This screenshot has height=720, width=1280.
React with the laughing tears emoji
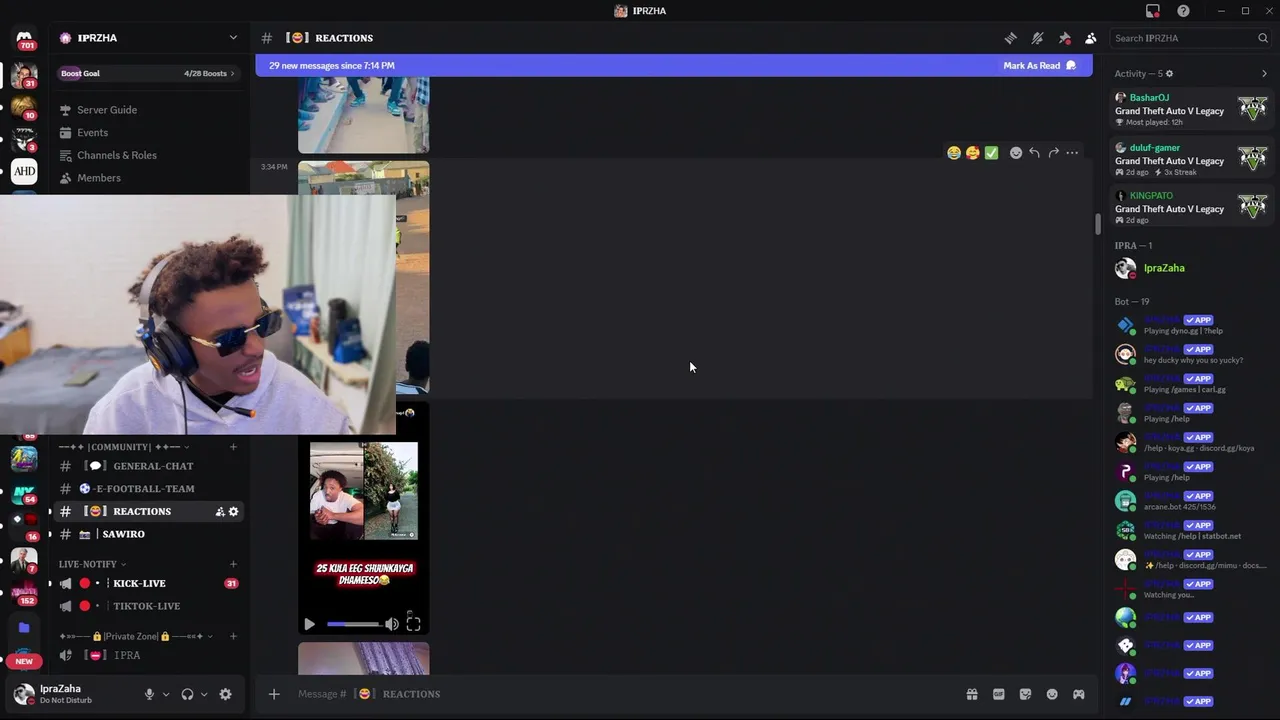click(x=954, y=153)
